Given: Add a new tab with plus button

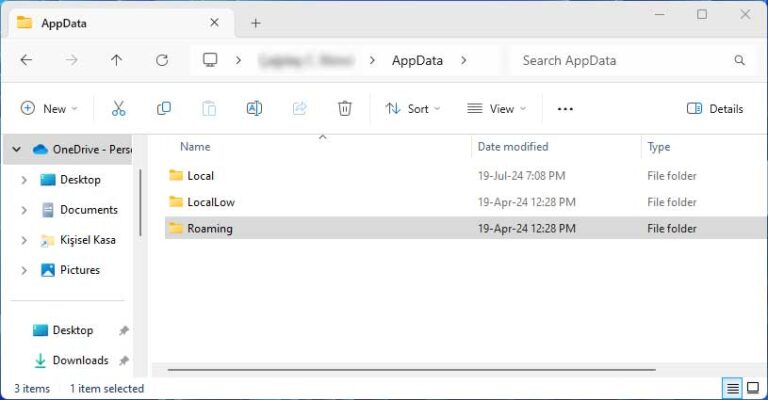Looking at the screenshot, I should 256,23.
